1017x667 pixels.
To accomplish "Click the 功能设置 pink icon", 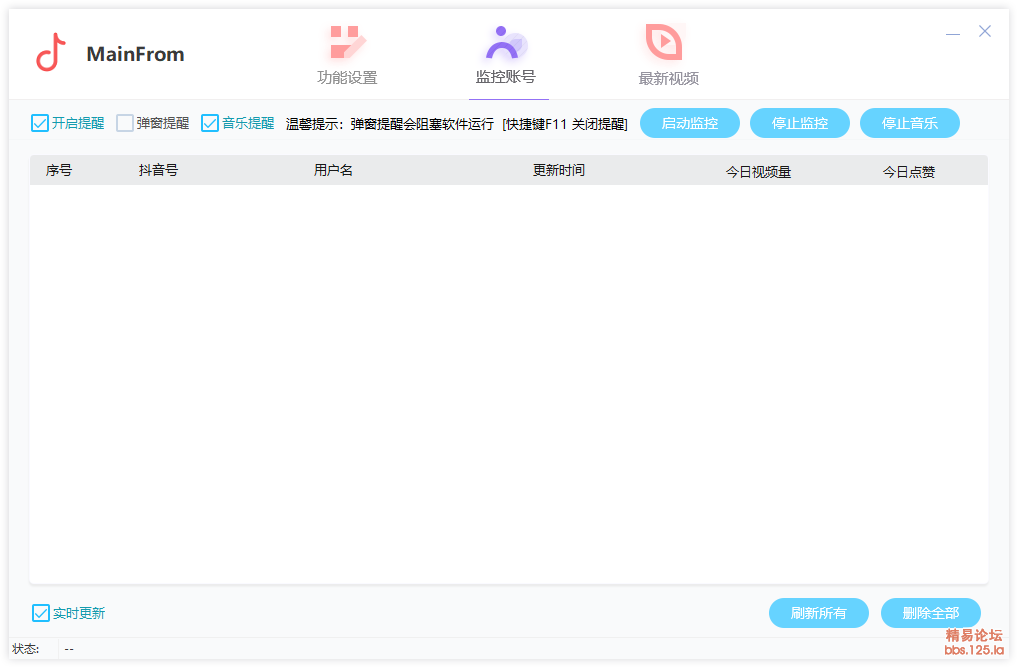I will click(347, 43).
